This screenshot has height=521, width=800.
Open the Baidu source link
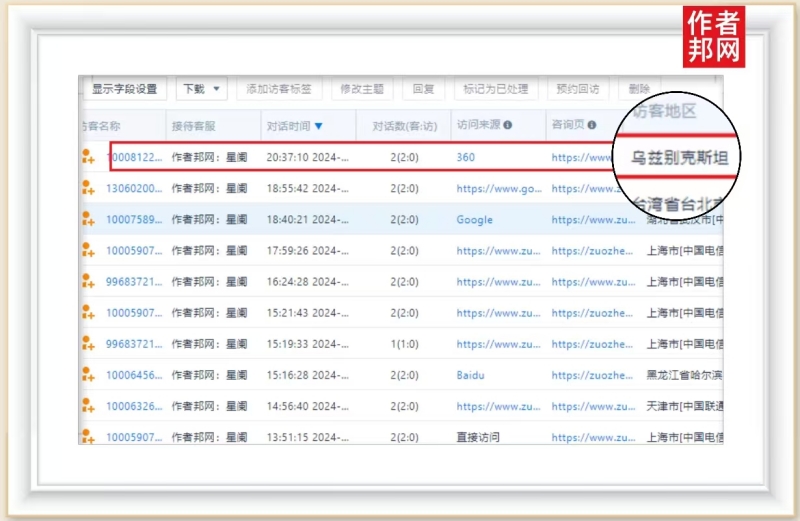[x=470, y=375]
